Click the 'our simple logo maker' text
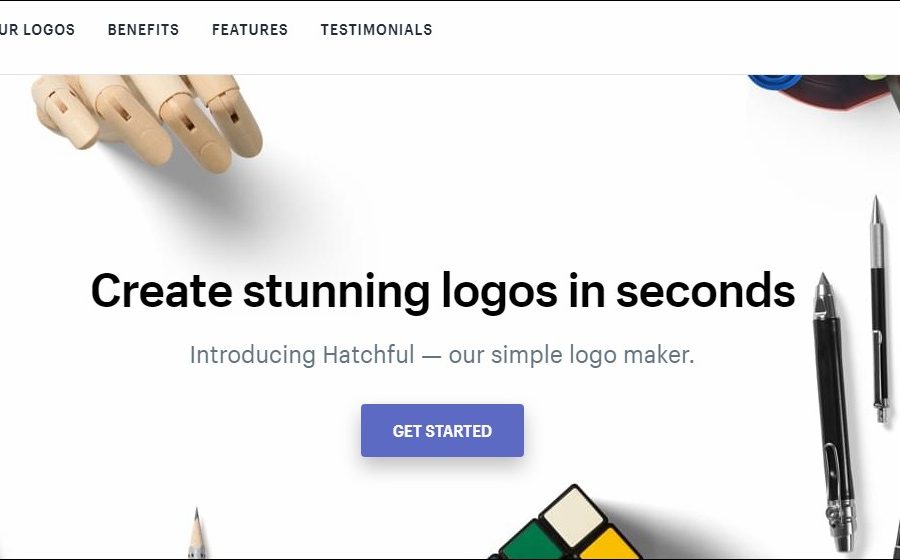Screen dimensions: 900x560 point(571,356)
